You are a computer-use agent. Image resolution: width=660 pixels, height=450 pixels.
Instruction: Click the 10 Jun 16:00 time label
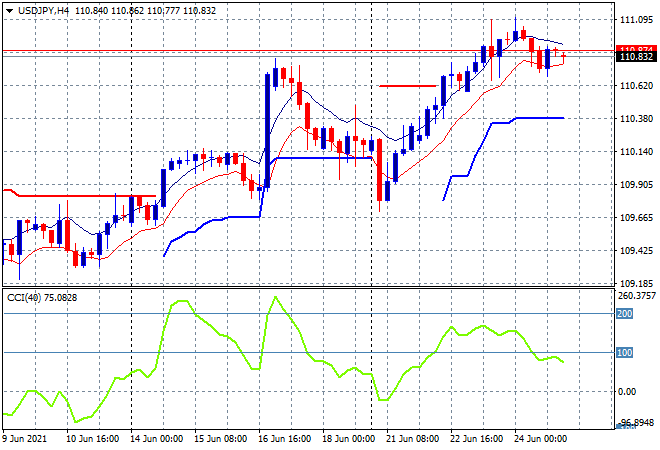click(92, 439)
